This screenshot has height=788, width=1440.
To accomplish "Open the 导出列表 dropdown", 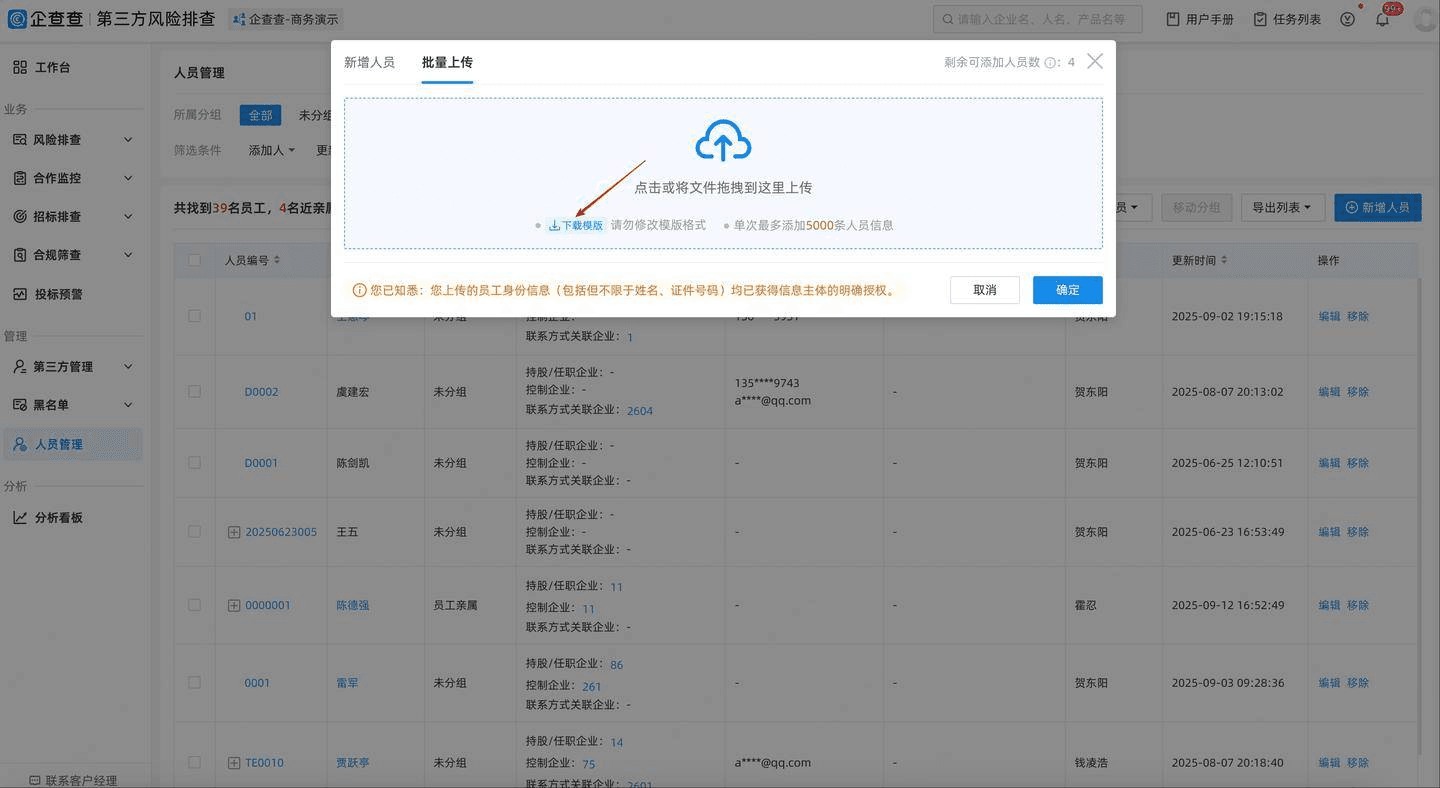I will [x=1282, y=207].
